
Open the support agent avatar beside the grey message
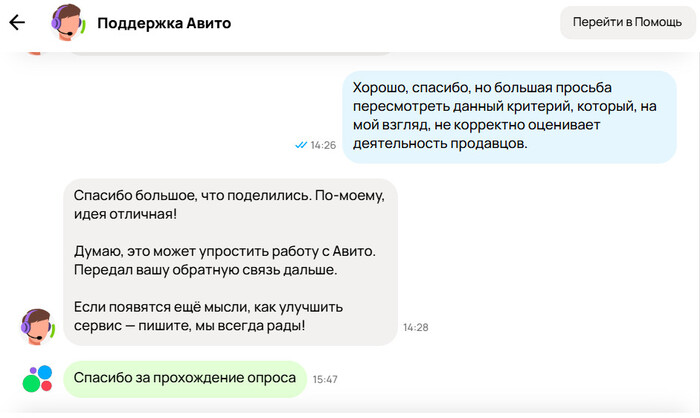[x=37, y=324]
